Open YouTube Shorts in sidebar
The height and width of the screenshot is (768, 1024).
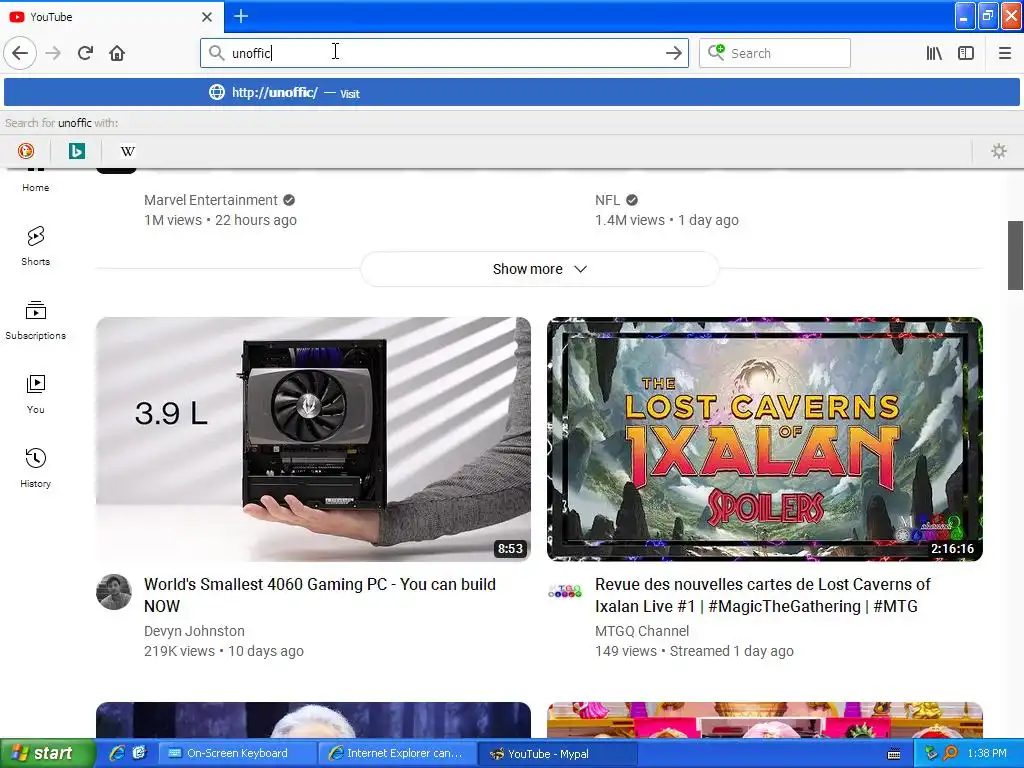(35, 246)
